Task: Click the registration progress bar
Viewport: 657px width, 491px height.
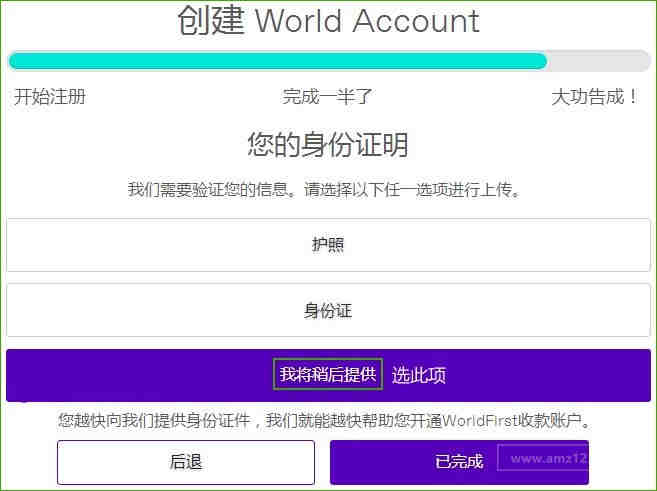Action: click(x=329, y=61)
